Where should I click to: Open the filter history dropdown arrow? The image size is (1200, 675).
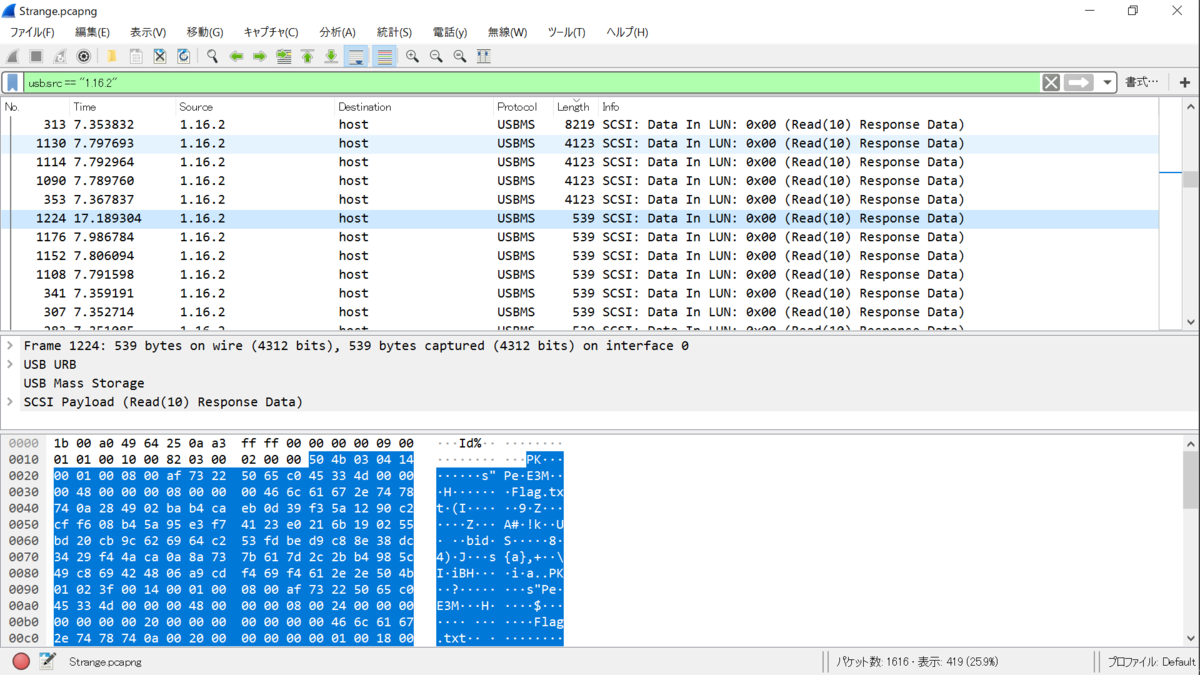click(x=1108, y=83)
